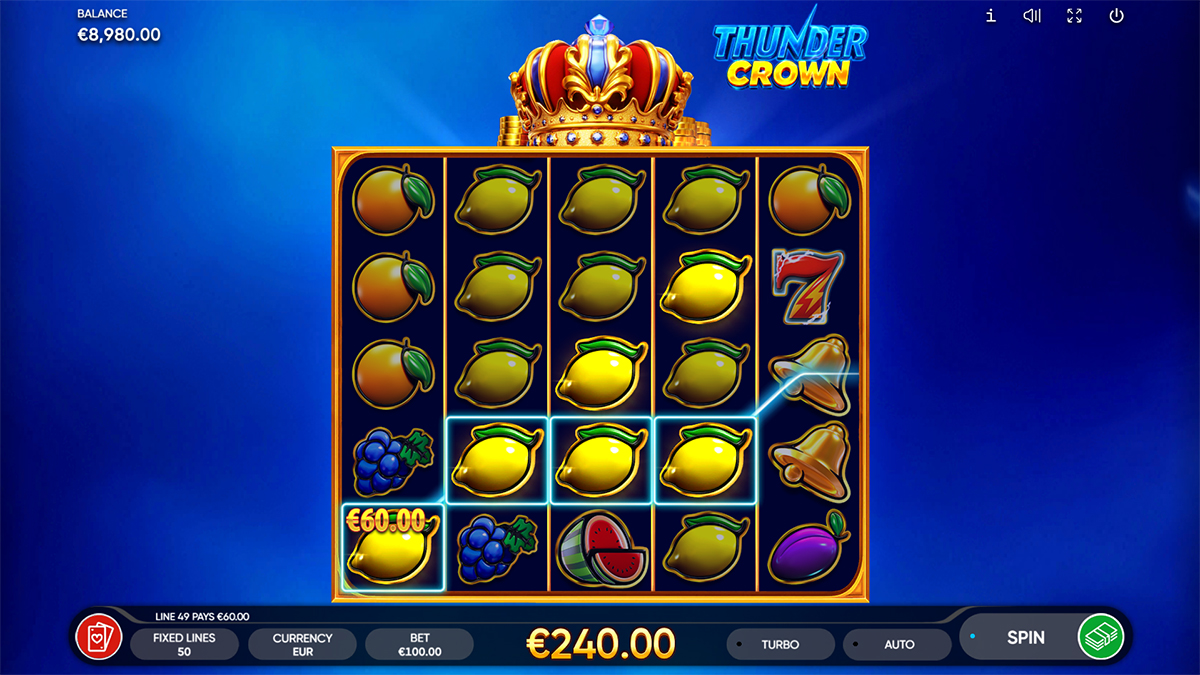Open the Currency EUR selector

click(x=302, y=644)
